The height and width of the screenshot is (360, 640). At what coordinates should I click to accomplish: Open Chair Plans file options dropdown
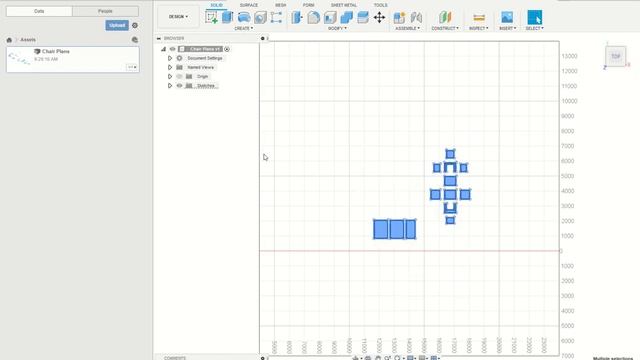132,67
